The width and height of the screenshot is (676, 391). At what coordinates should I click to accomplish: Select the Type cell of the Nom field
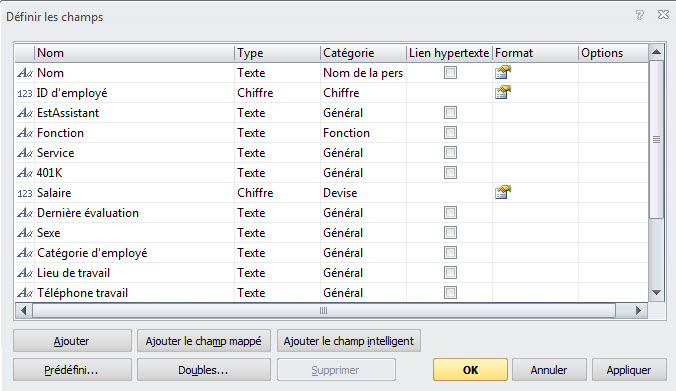(x=278, y=73)
